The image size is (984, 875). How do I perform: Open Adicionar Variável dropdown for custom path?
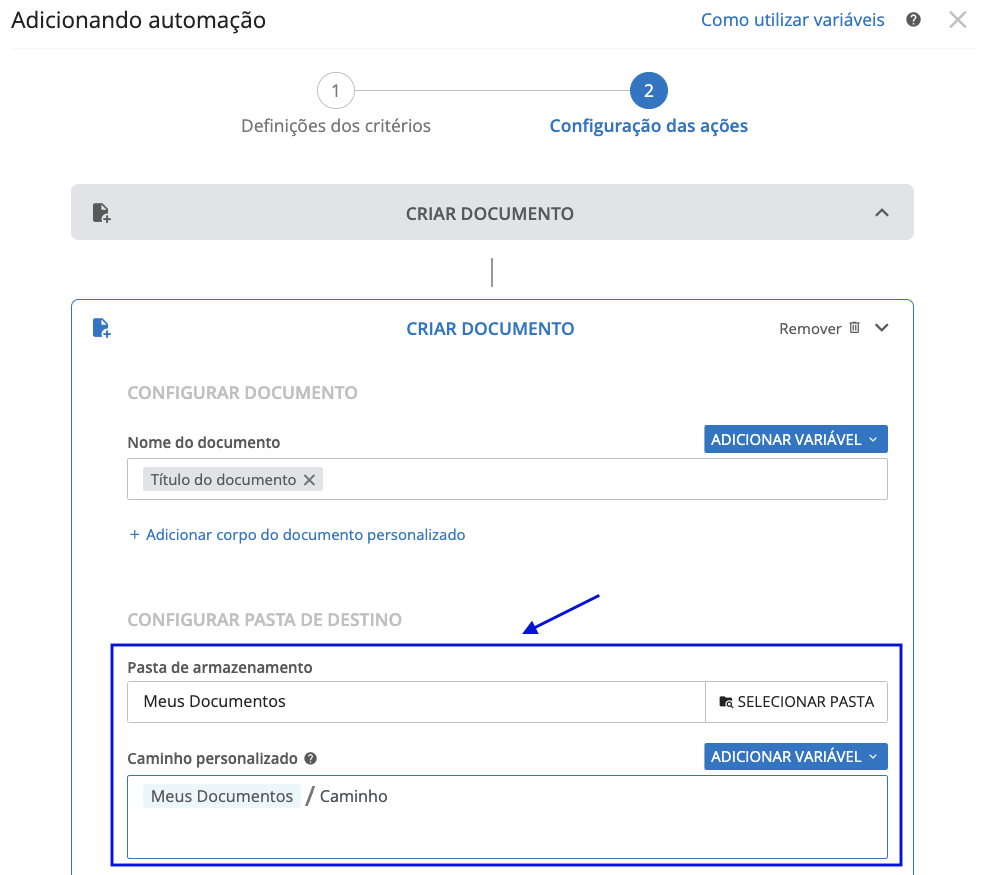pos(795,757)
